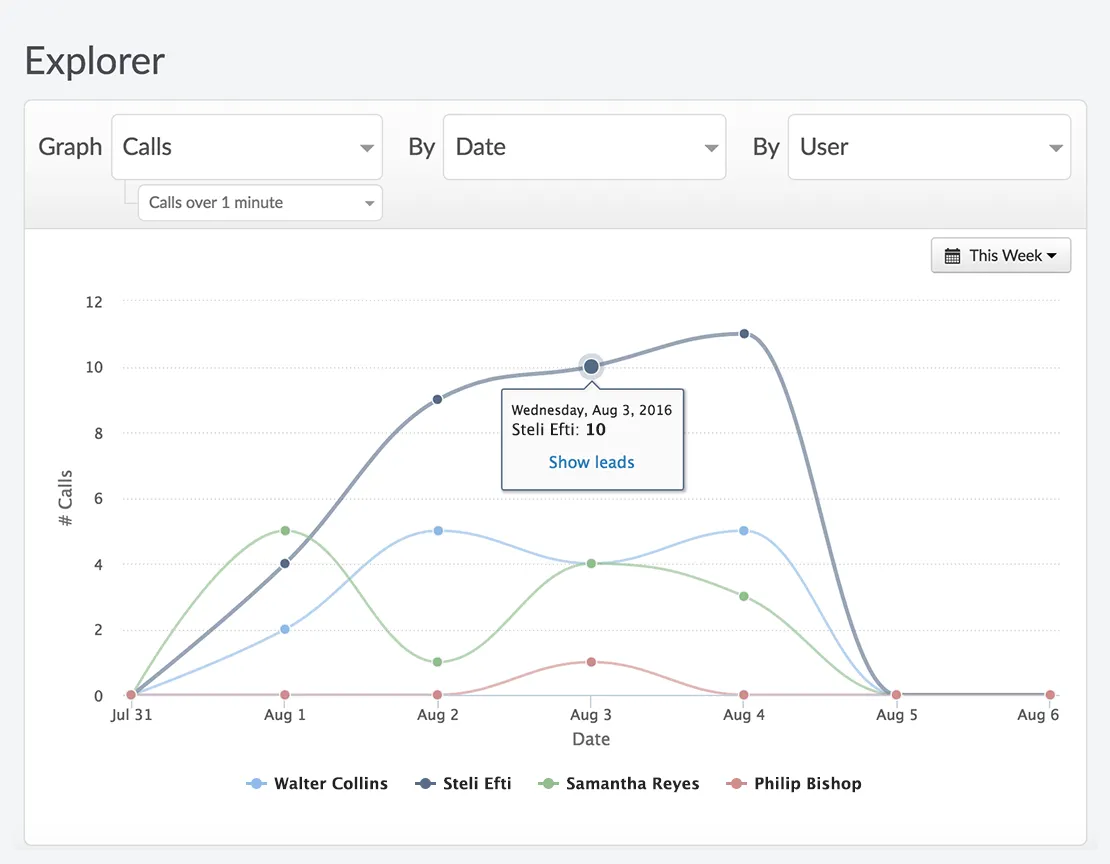Open the Calls graph type dropdown
The height and width of the screenshot is (864, 1110).
point(246,146)
